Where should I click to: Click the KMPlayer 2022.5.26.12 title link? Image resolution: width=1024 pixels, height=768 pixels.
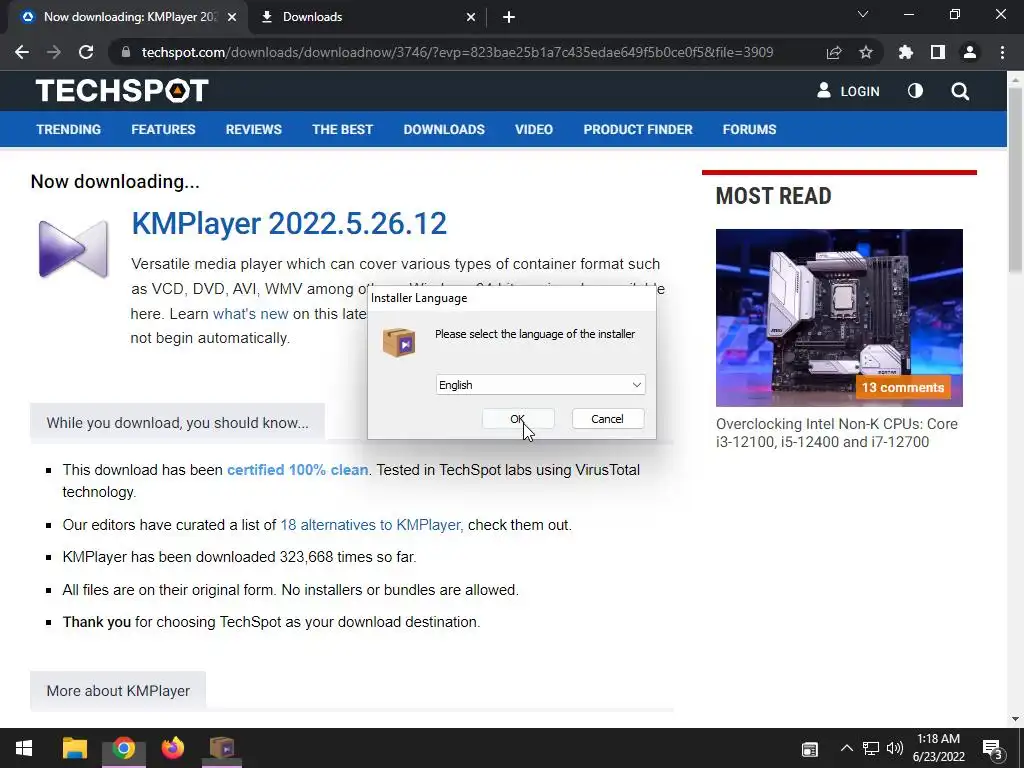point(289,223)
